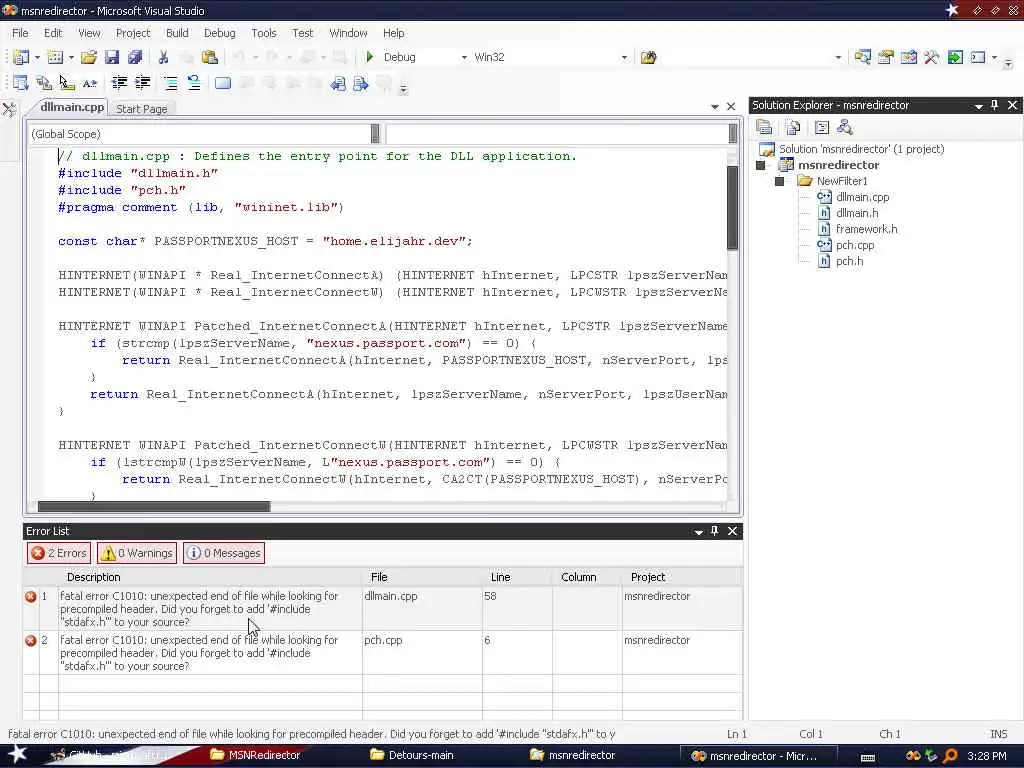Open the active files list dropdown

(x=714, y=106)
